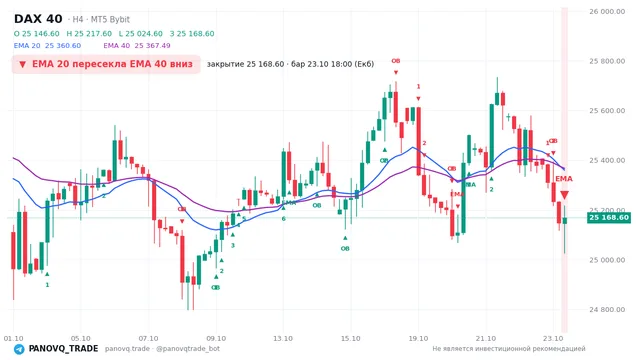Click the current price label 25 168.60

point(609,218)
